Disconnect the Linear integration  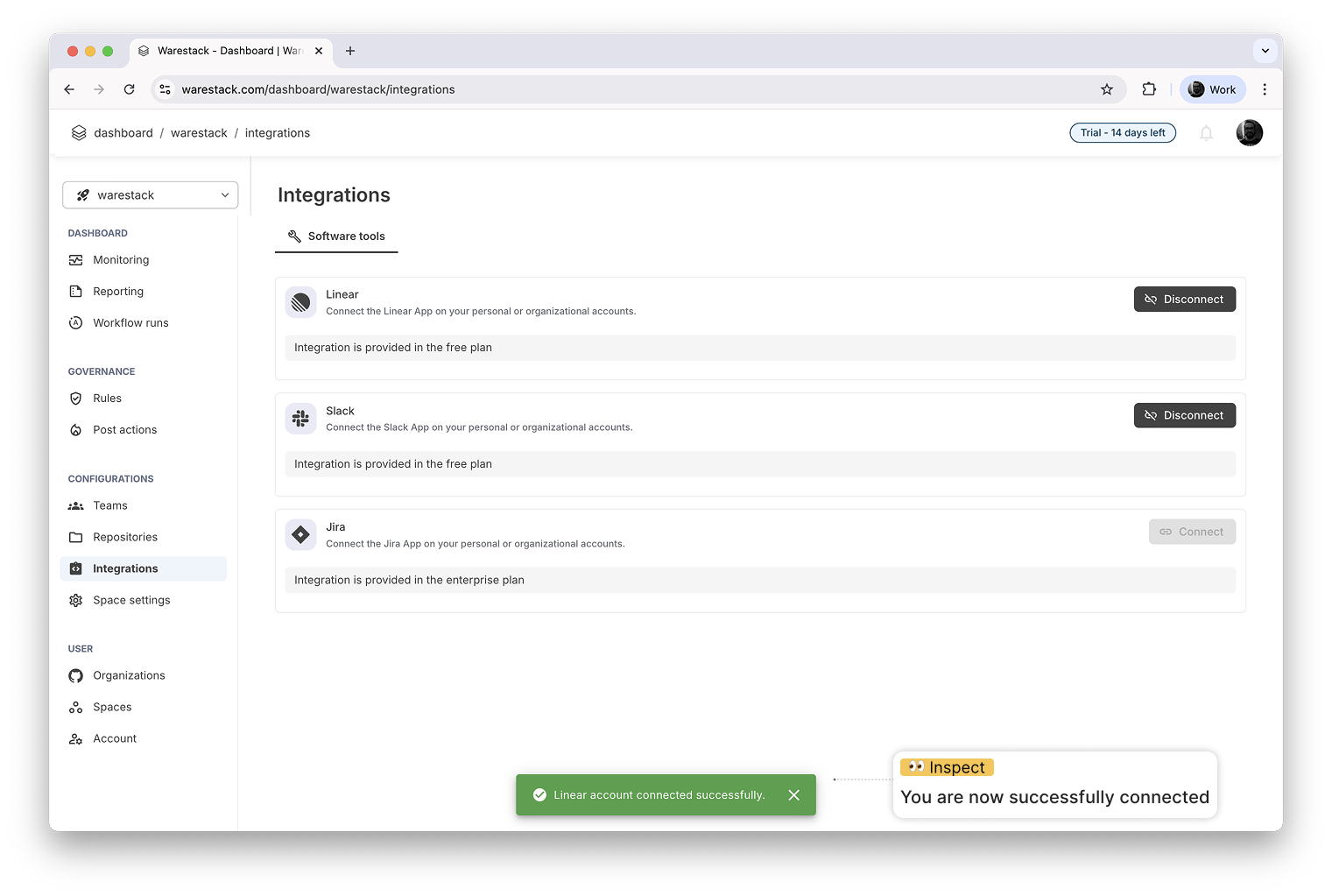1184,300
